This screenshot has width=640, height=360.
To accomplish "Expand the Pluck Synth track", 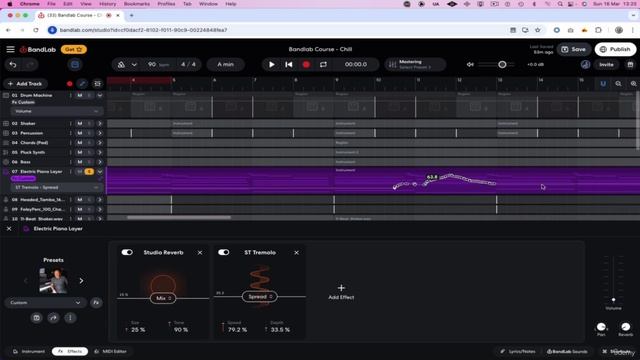I will (100, 152).
